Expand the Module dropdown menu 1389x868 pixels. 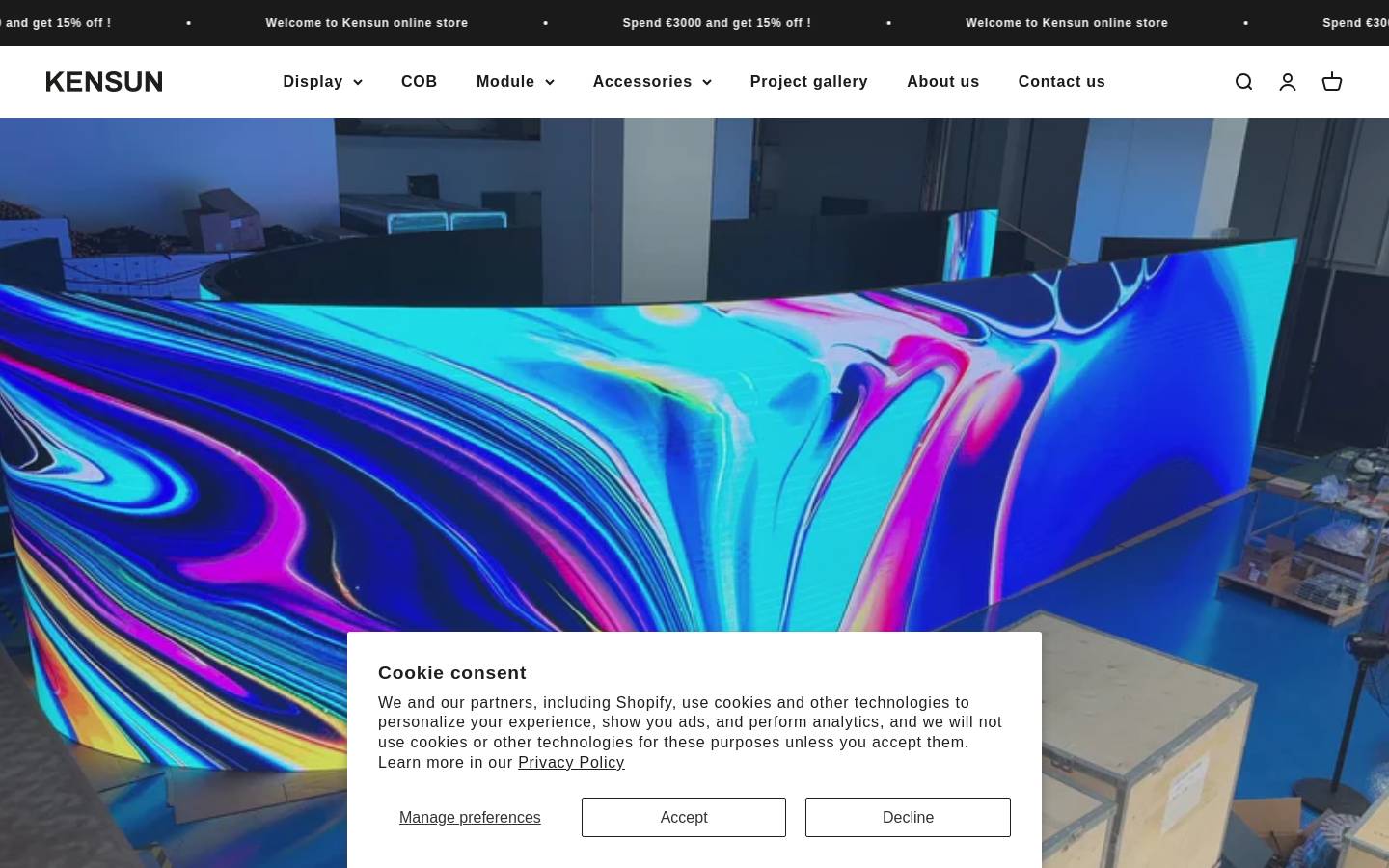(x=515, y=82)
